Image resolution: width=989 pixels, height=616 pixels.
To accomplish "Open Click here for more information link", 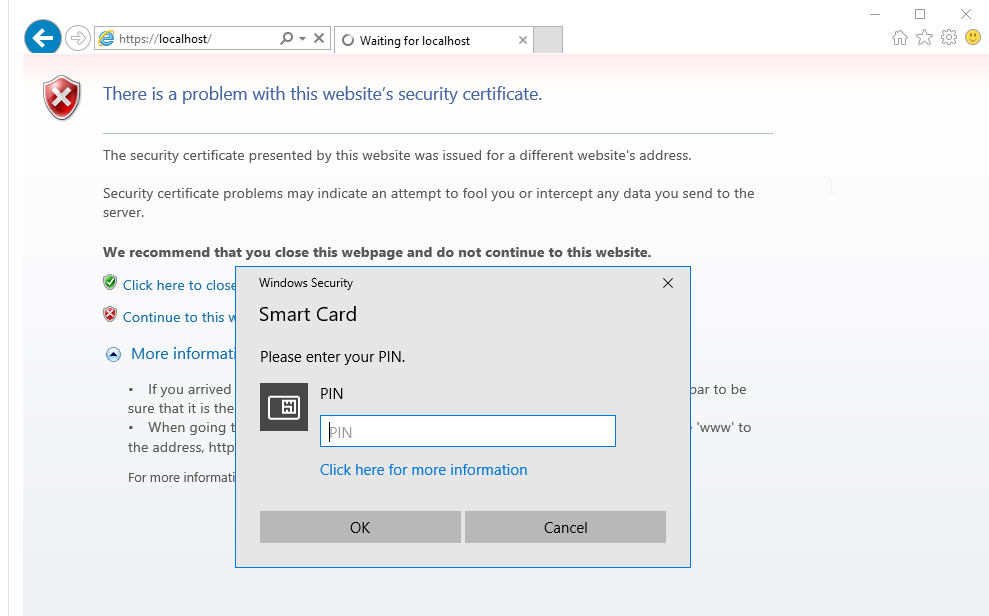I will pos(423,470).
